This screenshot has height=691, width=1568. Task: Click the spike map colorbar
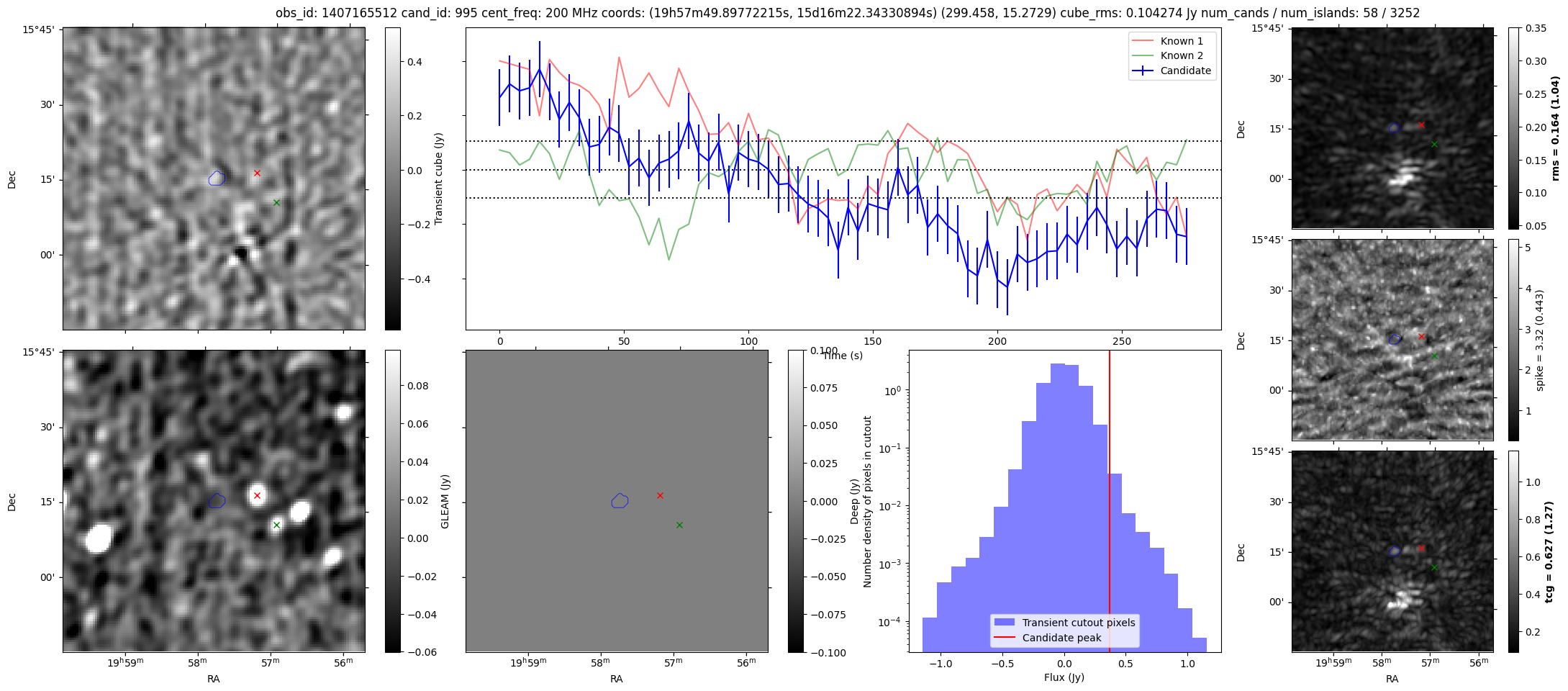(1514, 339)
